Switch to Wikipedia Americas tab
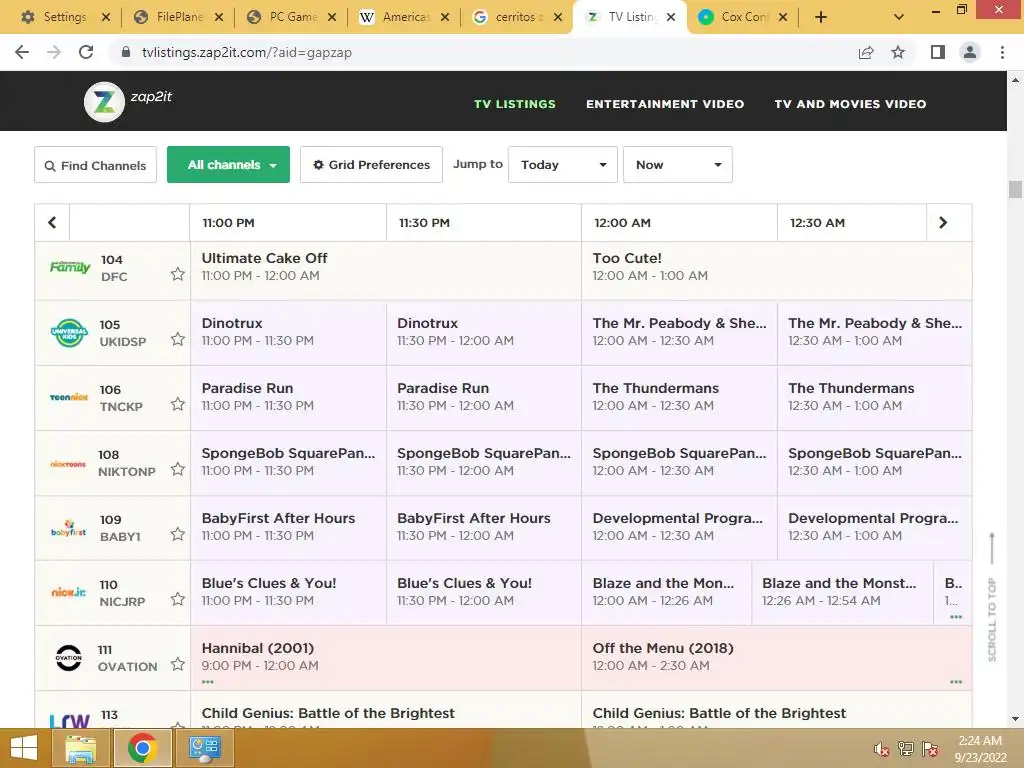This screenshot has width=1024, height=768. click(405, 17)
